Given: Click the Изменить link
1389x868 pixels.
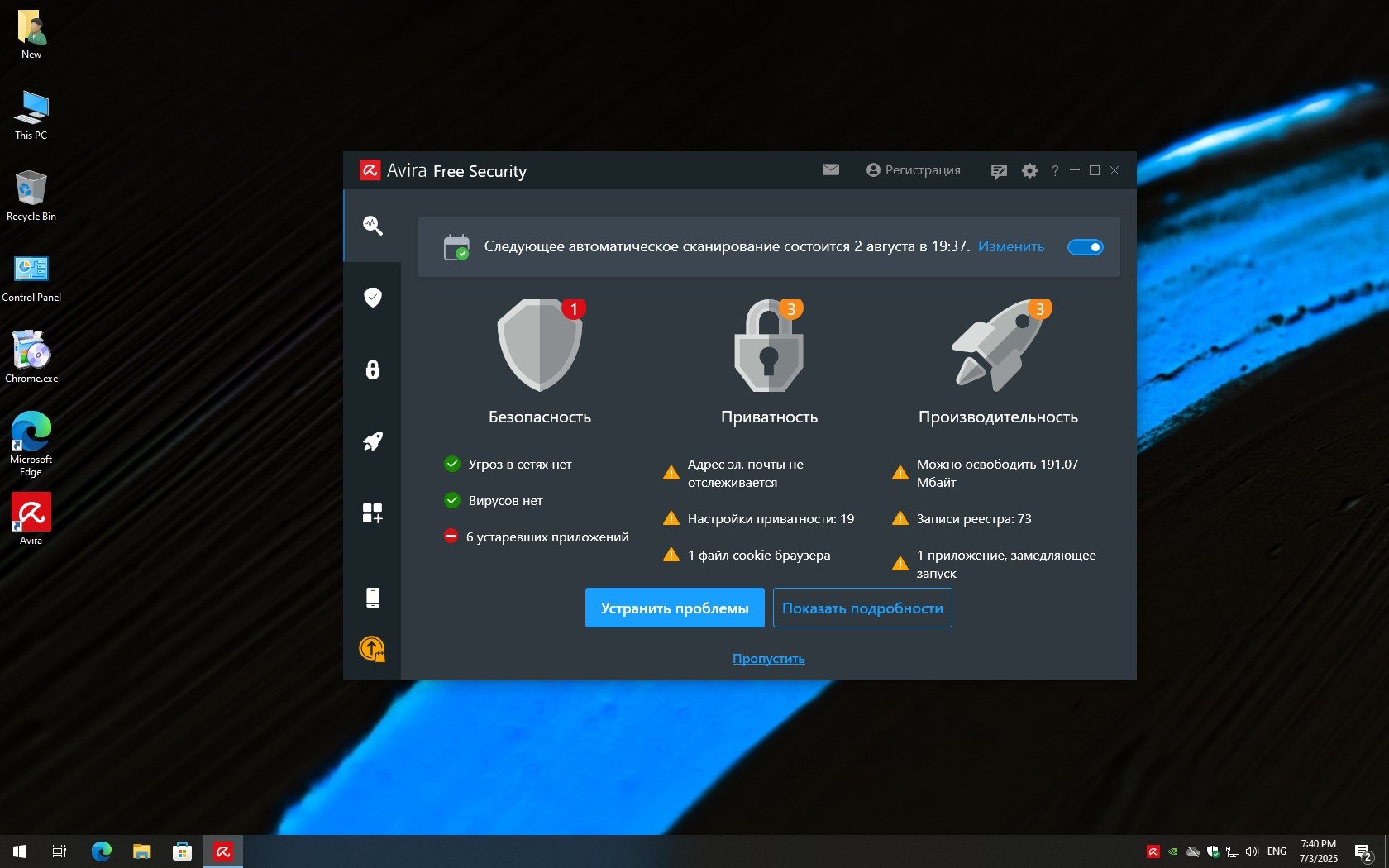Looking at the screenshot, I should coord(1011,246).
